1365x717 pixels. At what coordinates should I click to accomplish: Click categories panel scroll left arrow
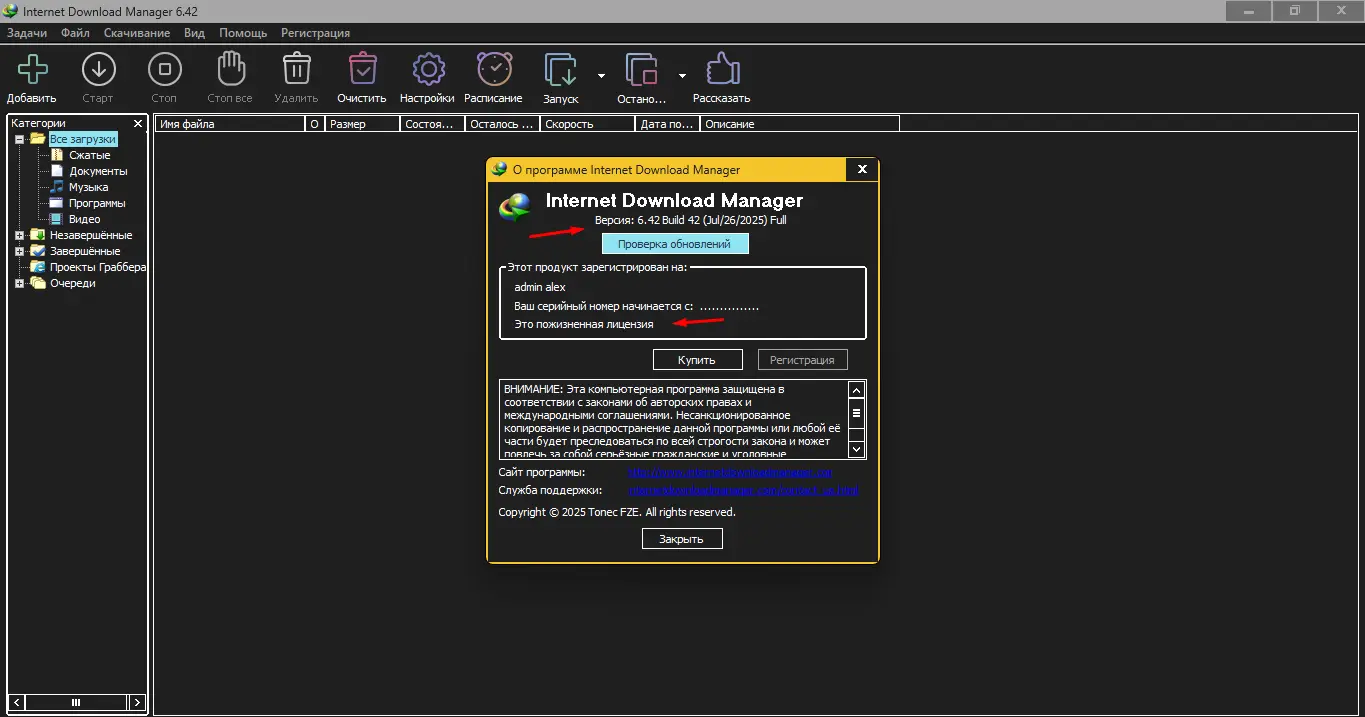(18, 702)
